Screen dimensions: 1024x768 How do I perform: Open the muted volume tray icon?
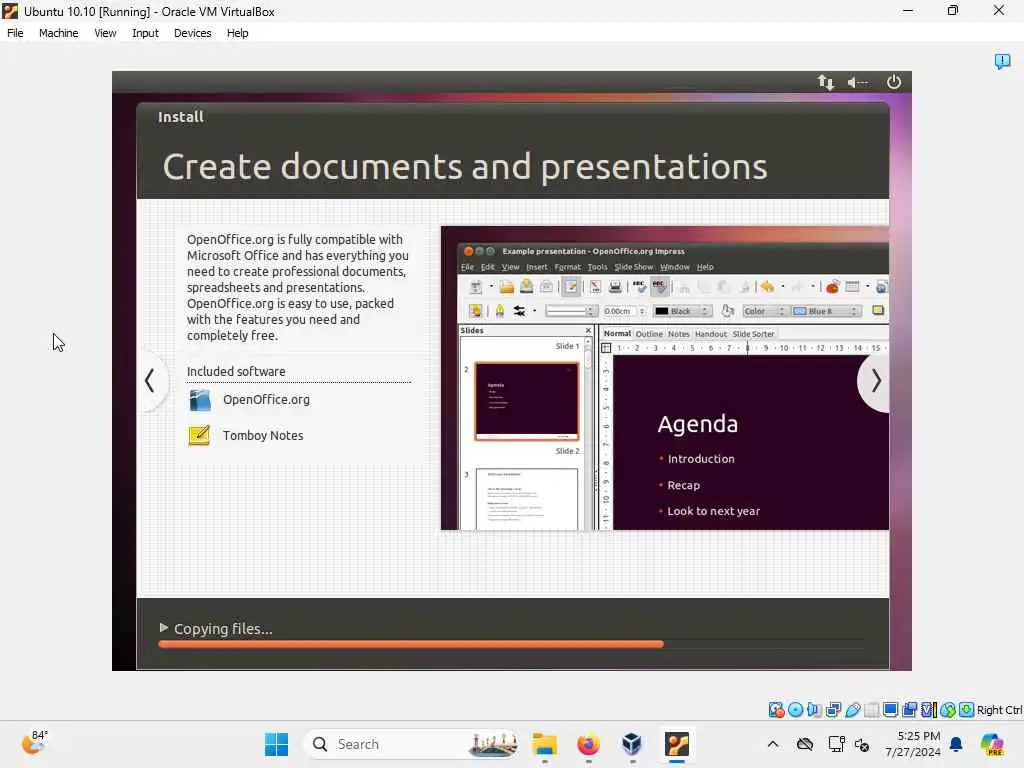pyautogui.click(x=862, y=744)
